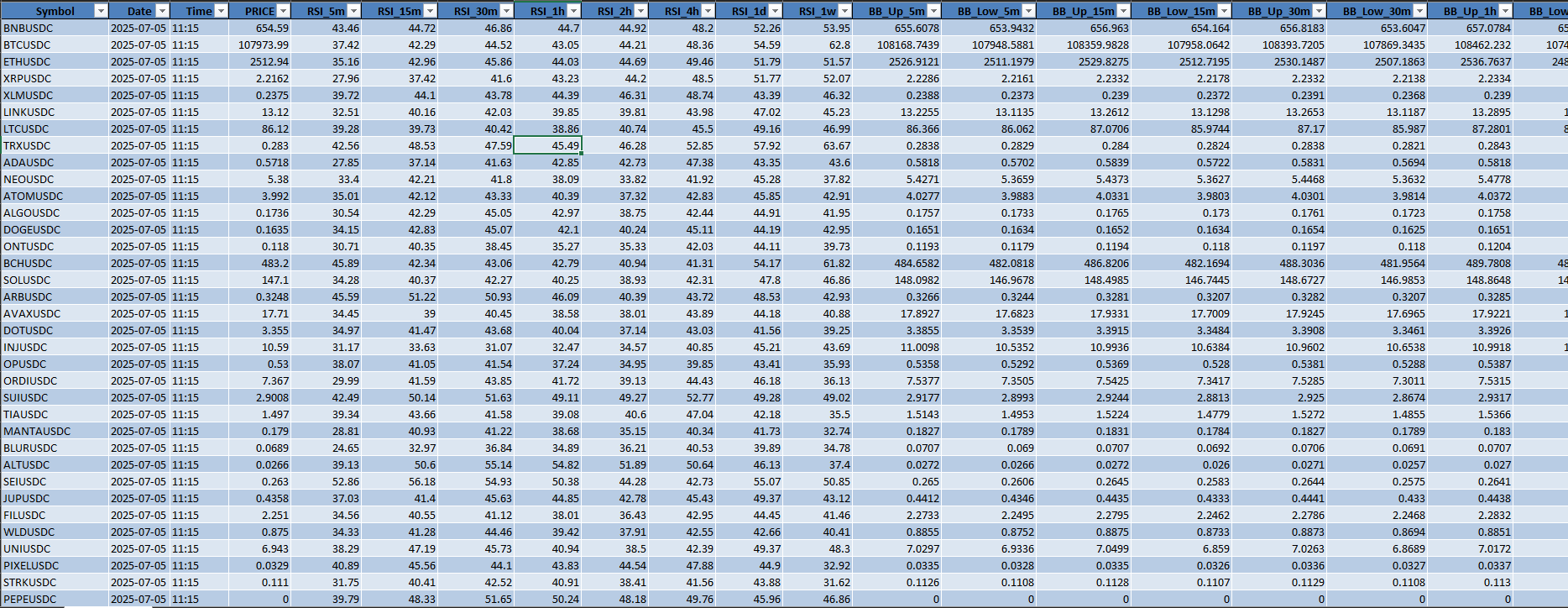Click the RSI_1w filter arrow
The width and height of the screenshot is (1568, 608).
[x=844, y=11]
